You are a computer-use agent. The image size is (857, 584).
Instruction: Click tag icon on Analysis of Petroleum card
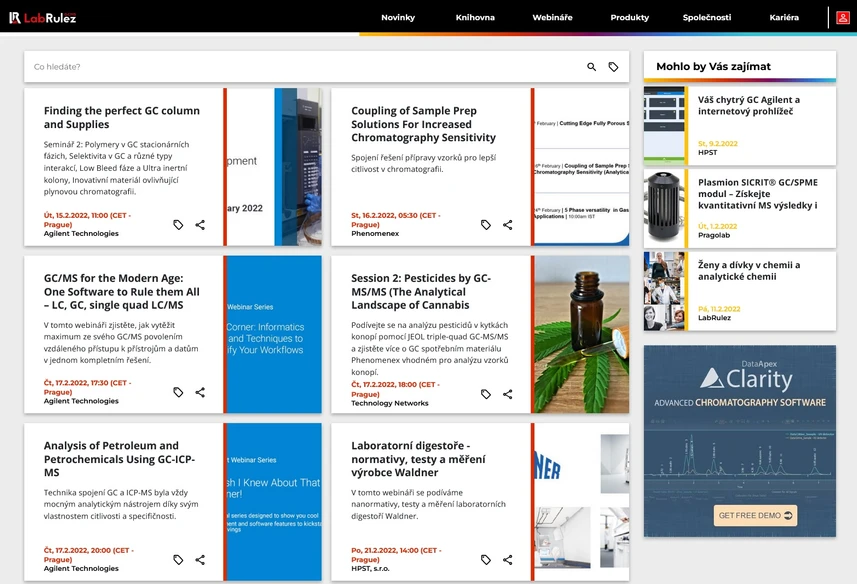[178, 559]
